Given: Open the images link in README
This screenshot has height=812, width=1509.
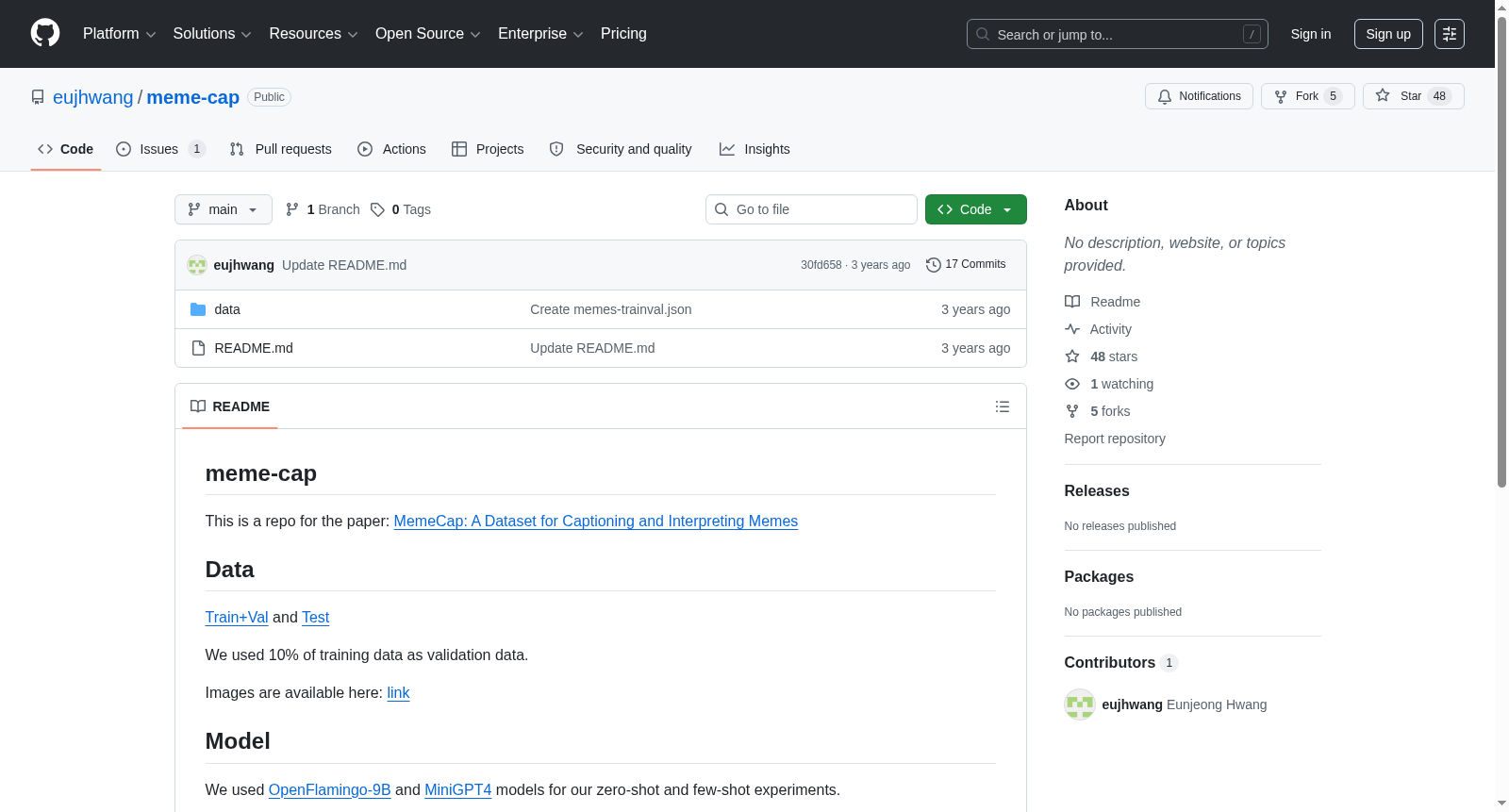Looking at the screenshot, I should pos(398,692).
